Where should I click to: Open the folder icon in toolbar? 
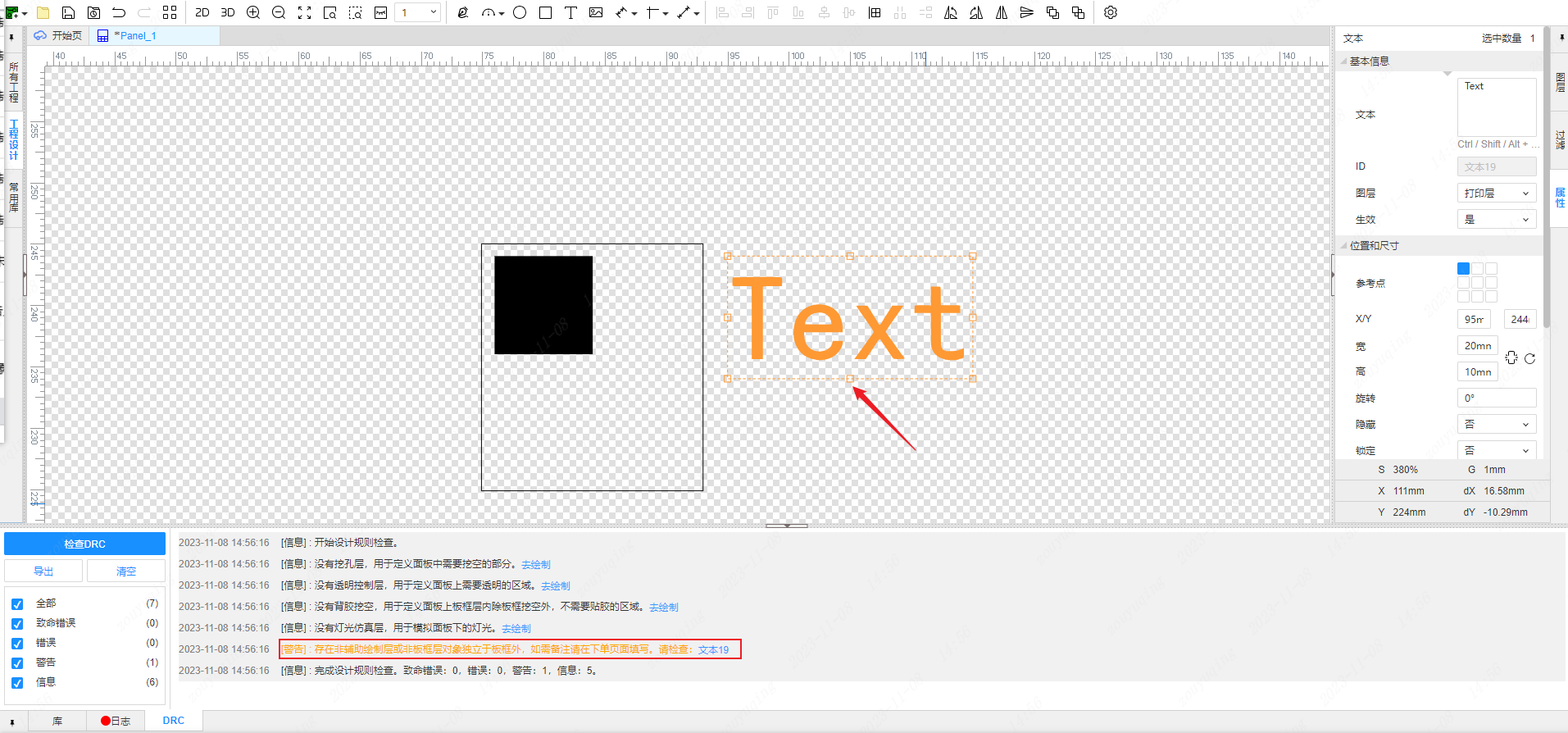tap(43, 12)
